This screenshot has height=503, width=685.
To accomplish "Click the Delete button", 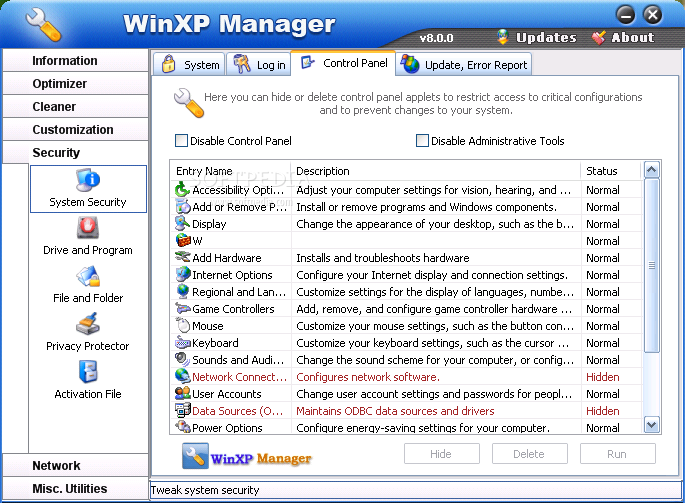I will tap(529, 454).
